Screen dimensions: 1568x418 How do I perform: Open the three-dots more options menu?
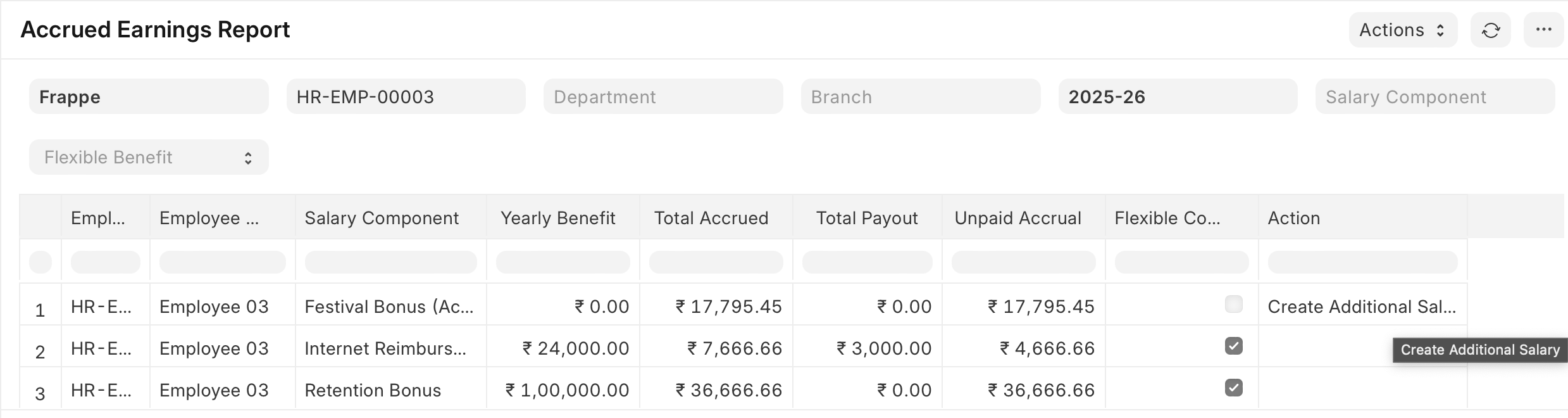[1543, 30]
